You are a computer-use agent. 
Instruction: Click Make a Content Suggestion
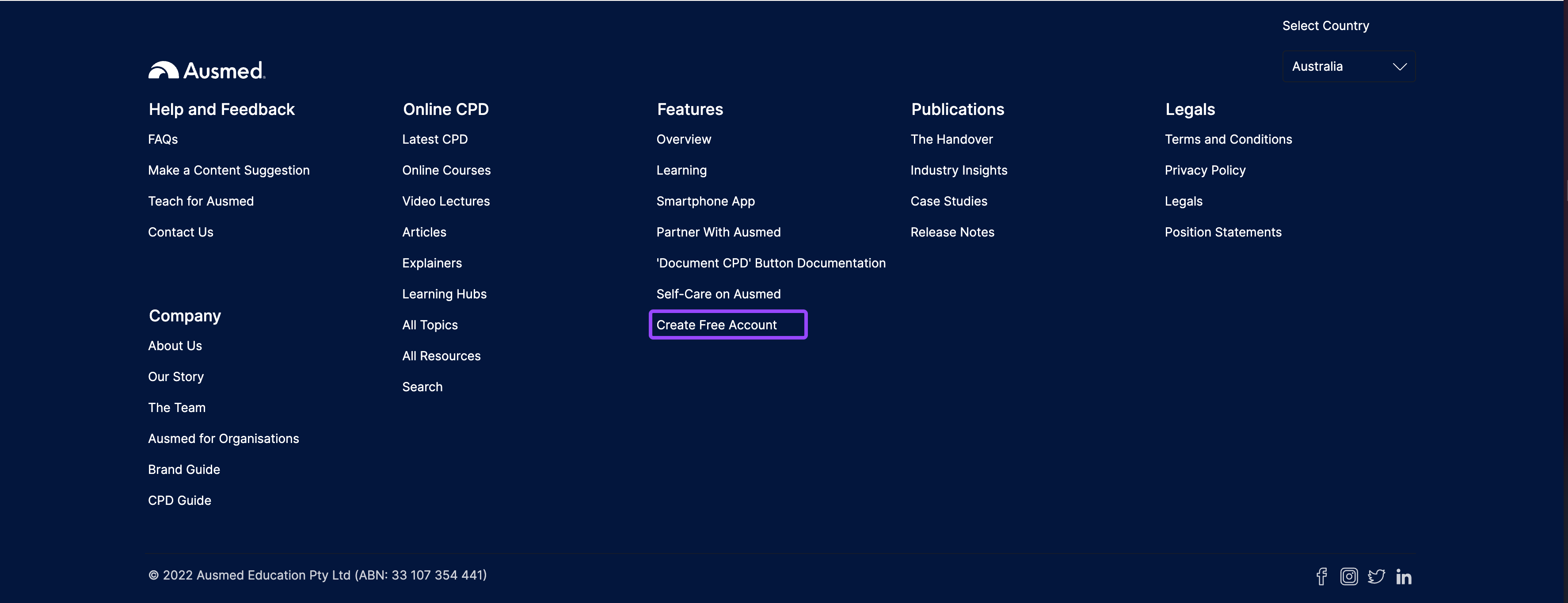coord(229,171)
